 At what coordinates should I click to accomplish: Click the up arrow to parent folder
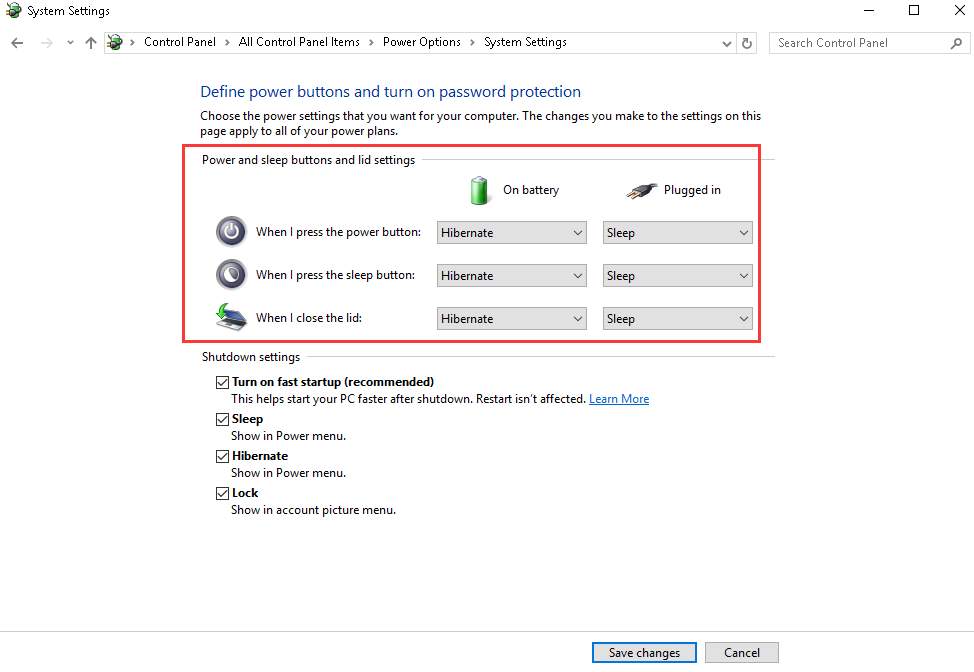pyautogui.click(x=90, y=42)
